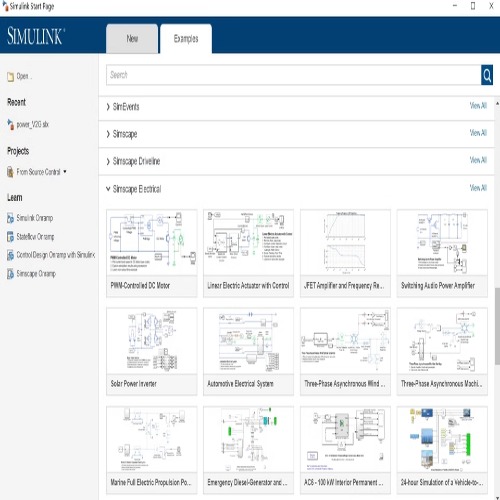Minimize the Simulink Start Page window
This screenshot has width=500, height=500.
click(x=455, y=6)
